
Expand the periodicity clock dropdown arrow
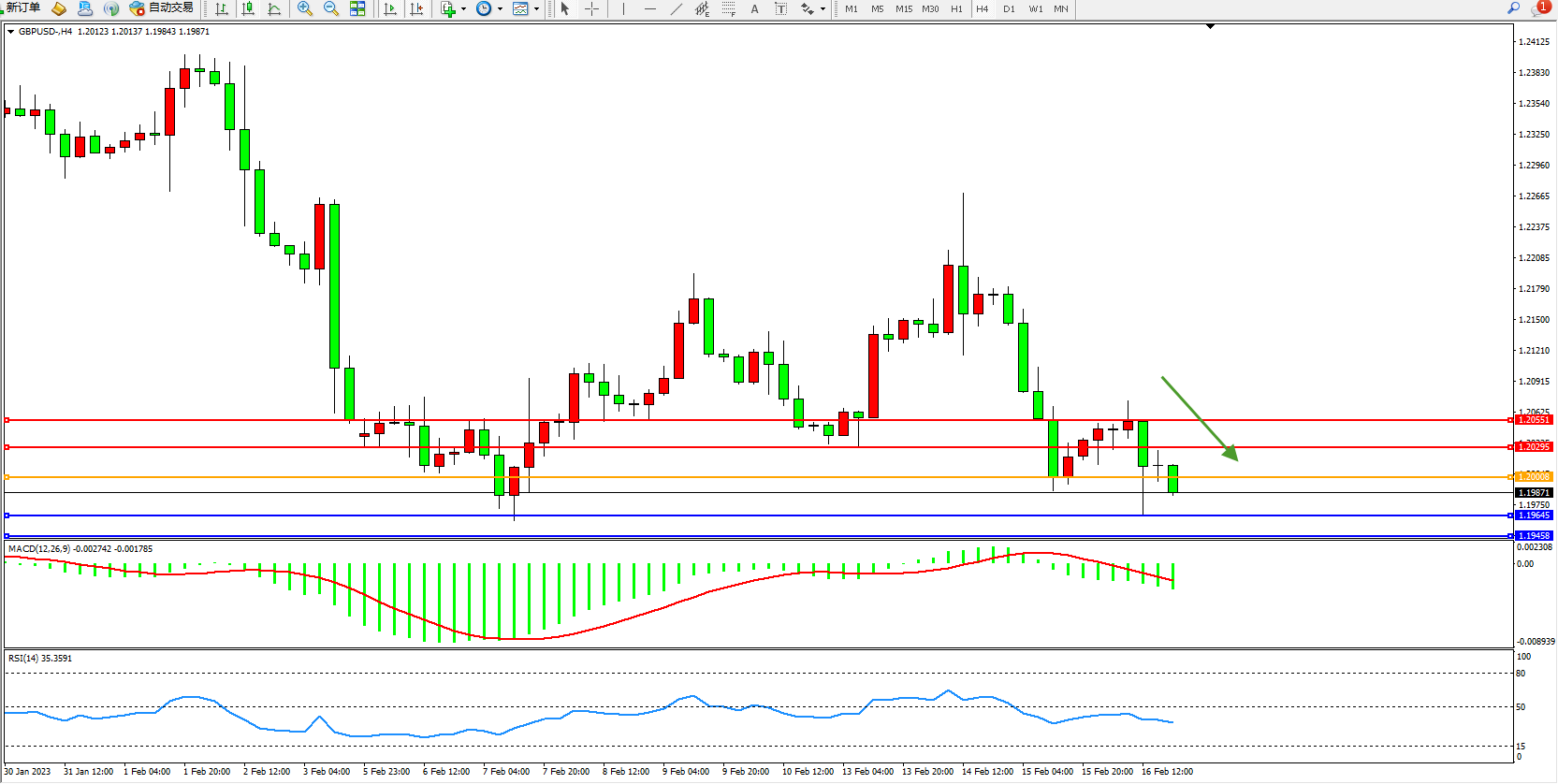(x=500, y=9)
